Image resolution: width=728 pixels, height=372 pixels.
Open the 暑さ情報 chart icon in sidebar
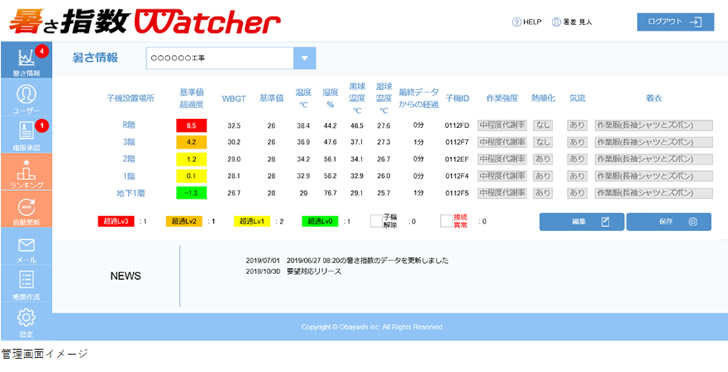click(26, 59)
